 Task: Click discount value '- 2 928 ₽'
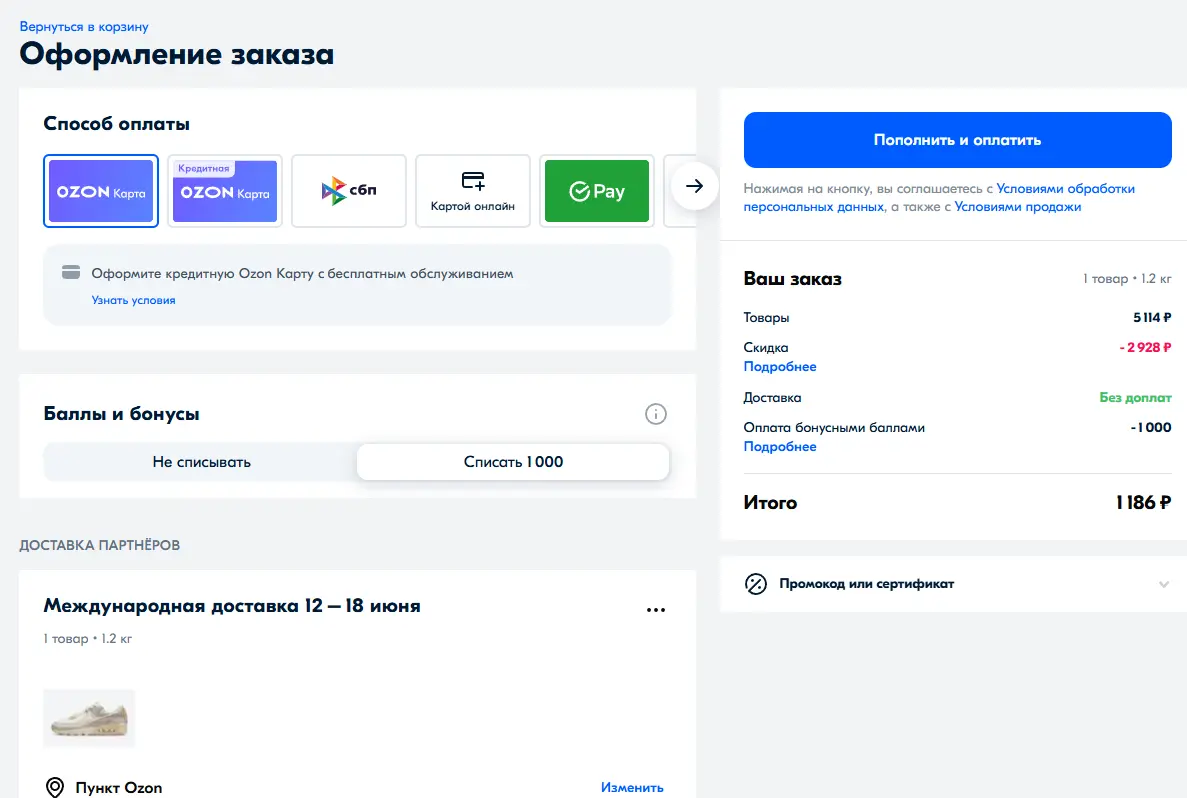[1145, 348]
